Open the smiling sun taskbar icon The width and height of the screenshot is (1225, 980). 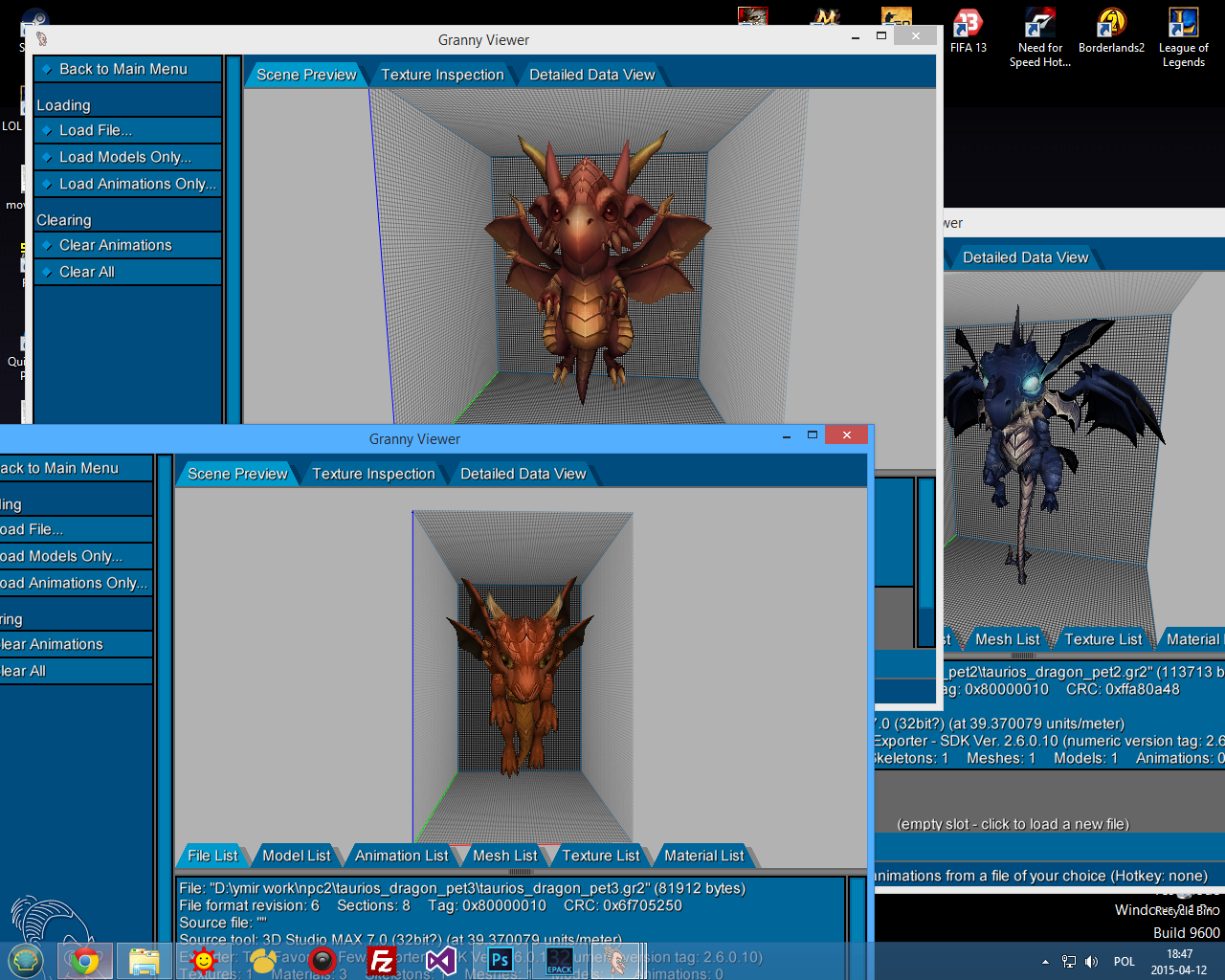coord(203,961)
